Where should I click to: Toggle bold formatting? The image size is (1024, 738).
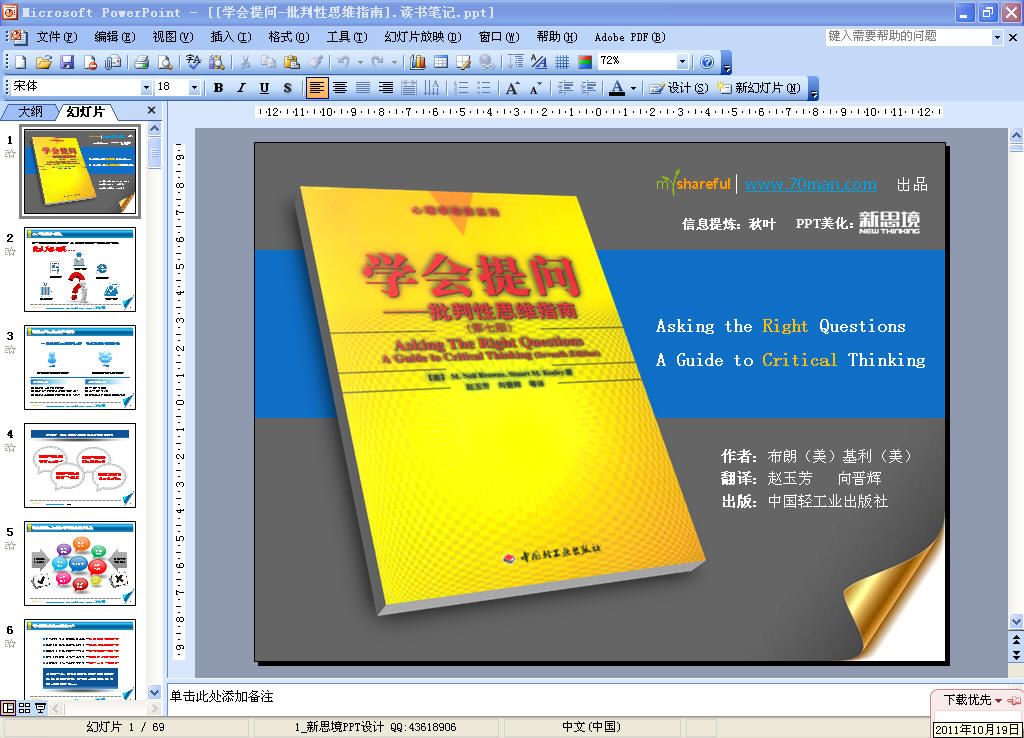pos(218,88)
